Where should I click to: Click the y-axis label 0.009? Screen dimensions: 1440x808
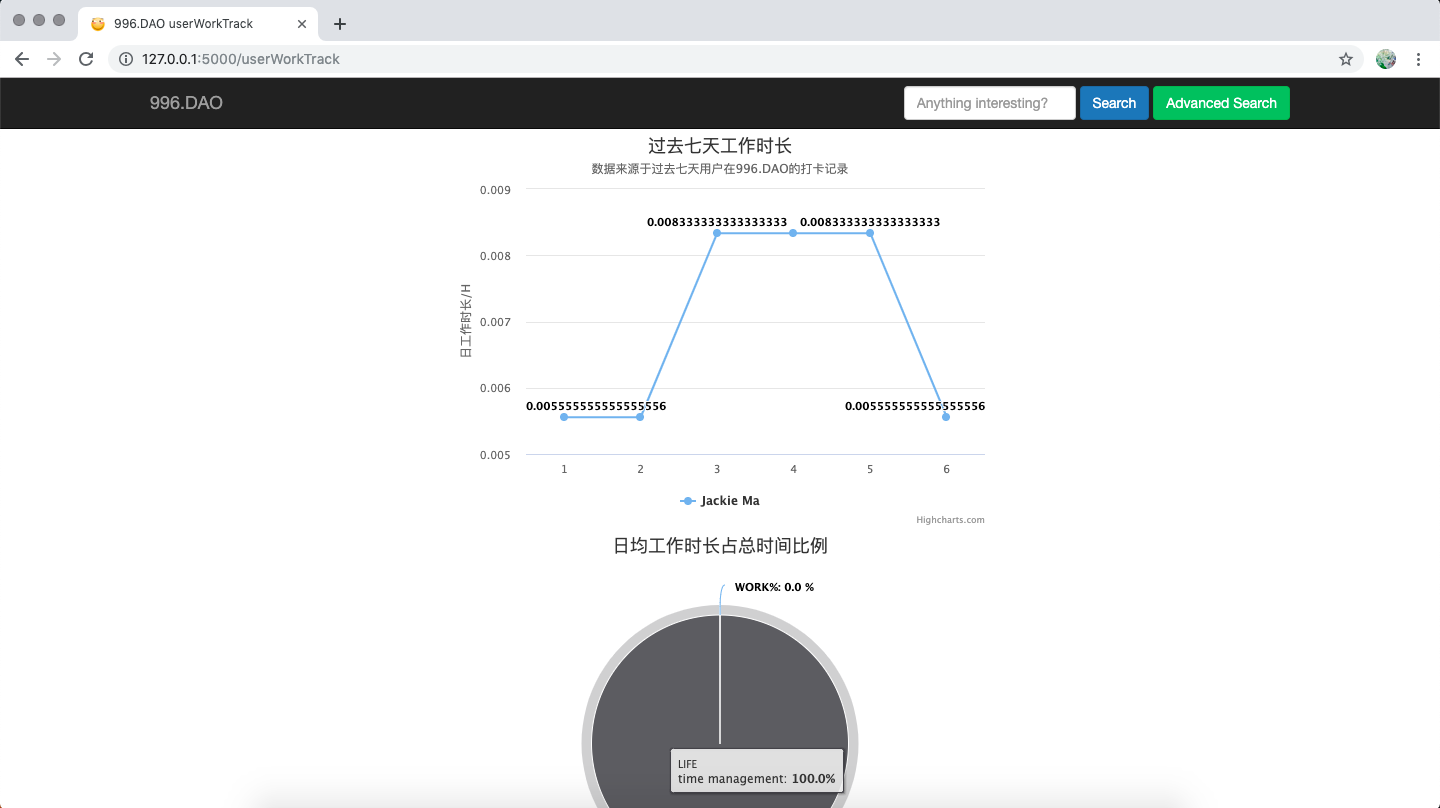tap(495, 190)
